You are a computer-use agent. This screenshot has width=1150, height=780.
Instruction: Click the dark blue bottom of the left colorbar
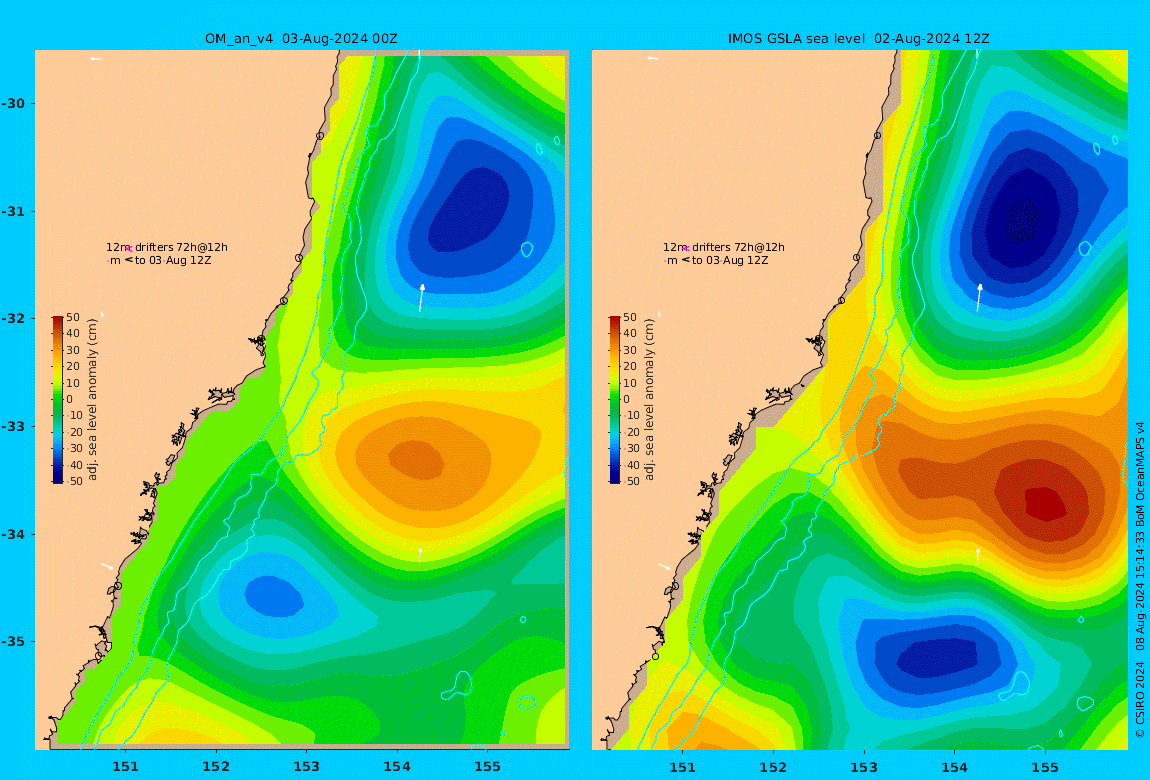[58, 479]
